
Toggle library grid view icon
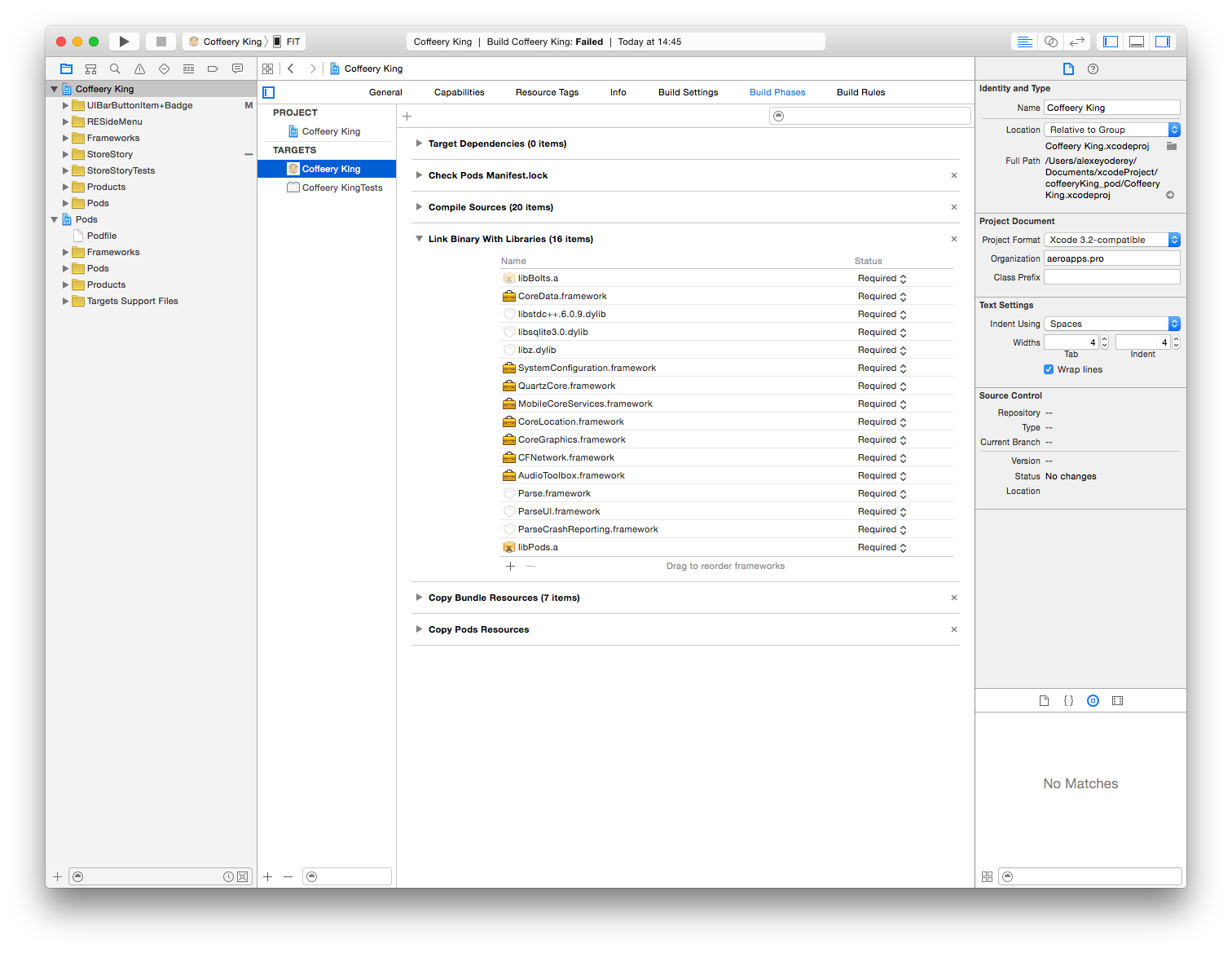pos(987,877)
